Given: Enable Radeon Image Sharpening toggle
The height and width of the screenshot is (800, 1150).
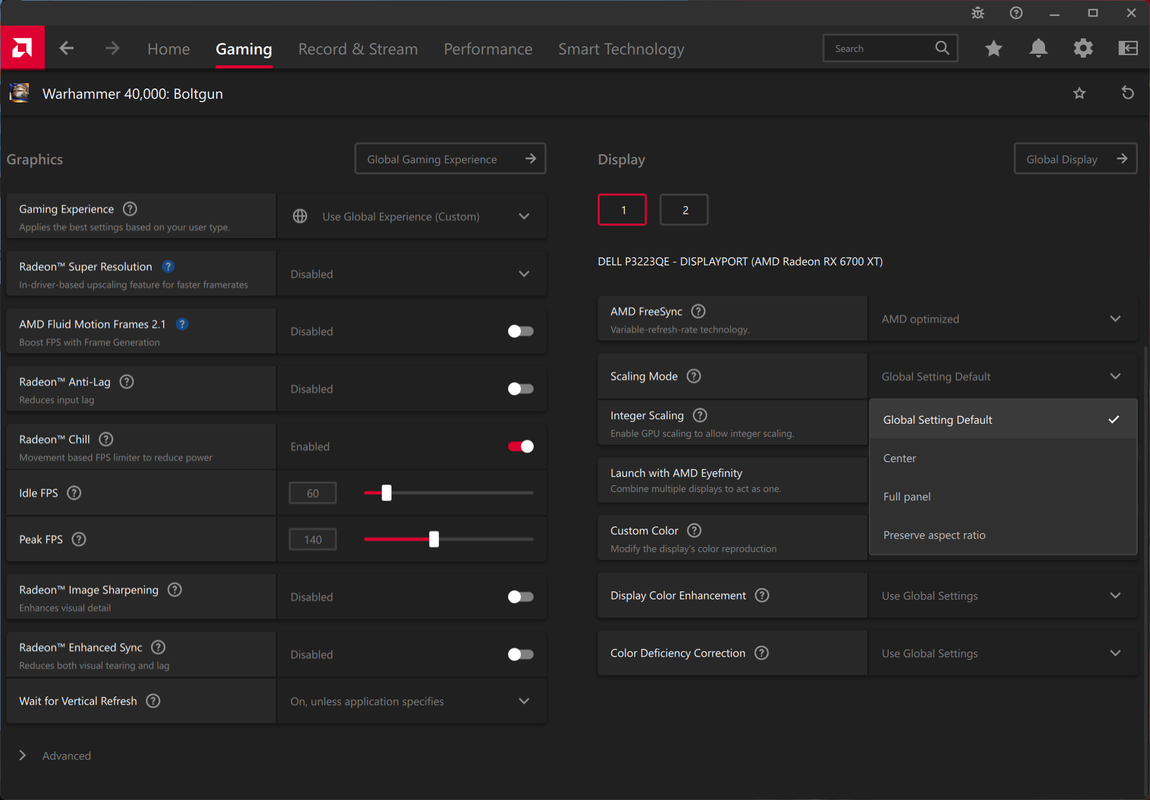Looking at the screenshot, I should click(520, 597).
